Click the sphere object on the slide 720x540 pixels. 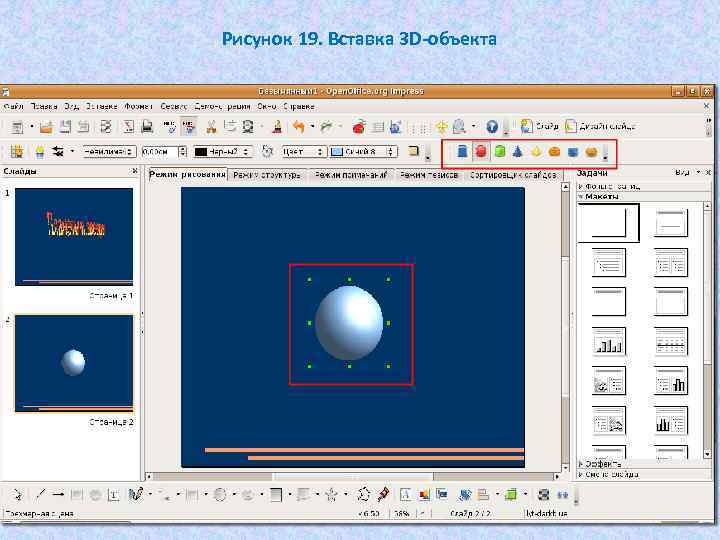349,323
